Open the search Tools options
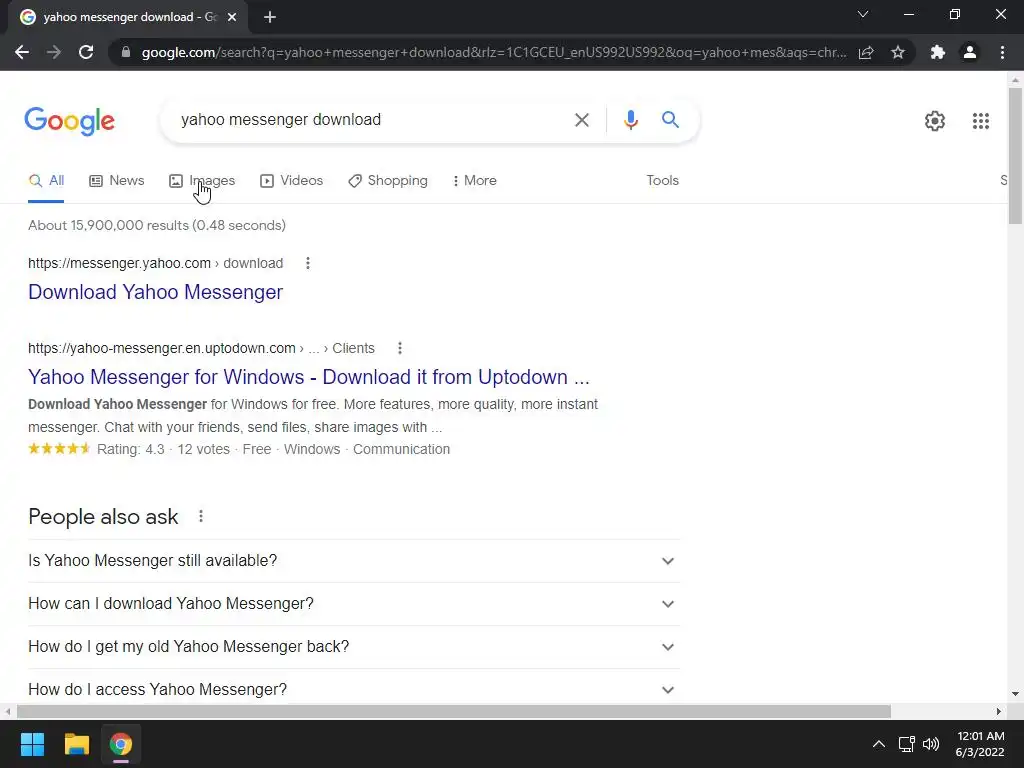1024x768 pixels. pos(662,181)
